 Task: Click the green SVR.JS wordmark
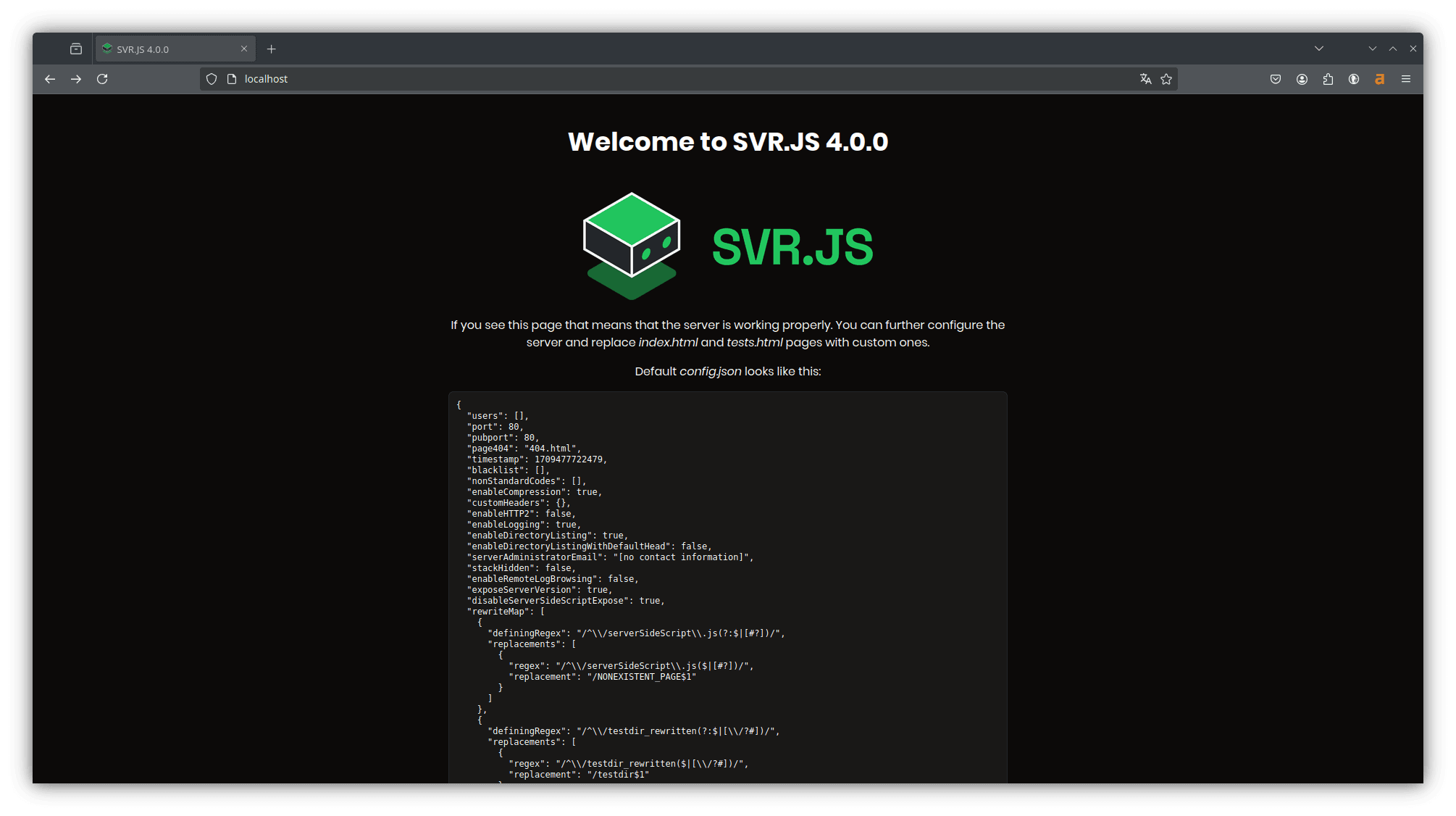coord(792,247)
